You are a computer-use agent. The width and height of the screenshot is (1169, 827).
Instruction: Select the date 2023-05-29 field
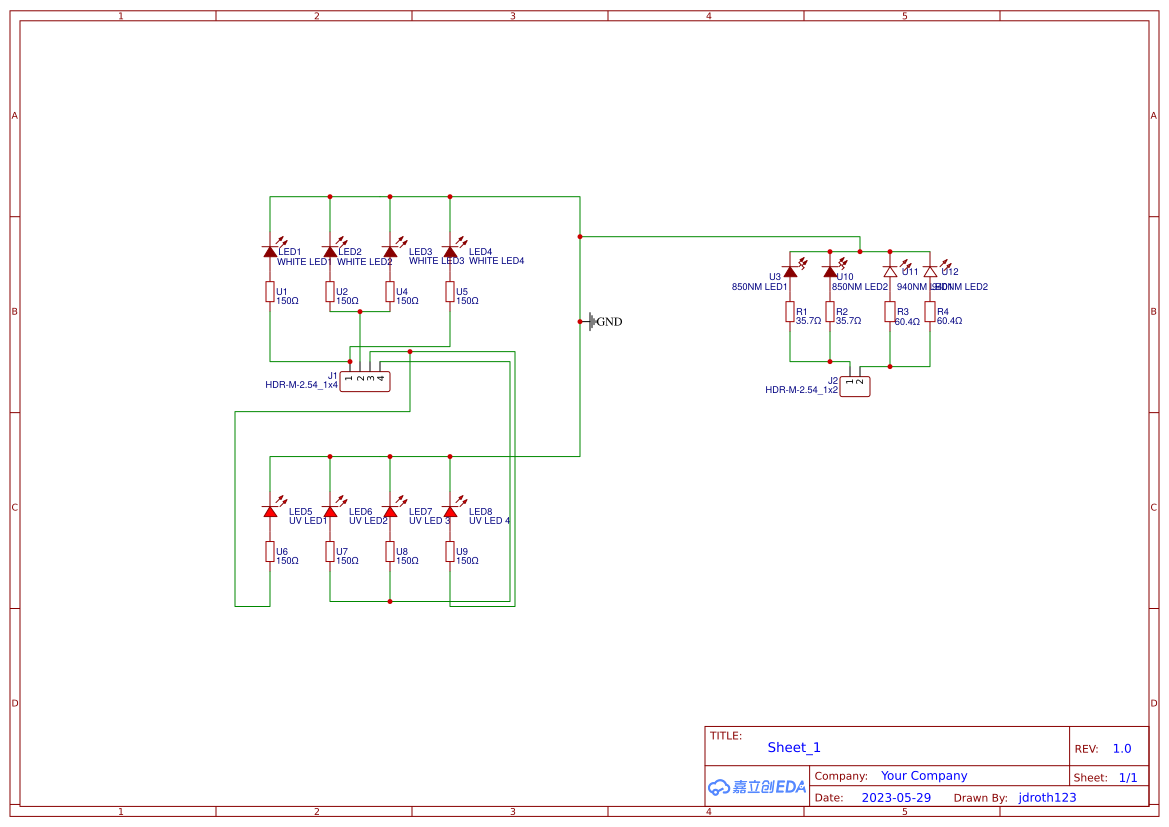(x=896, y=797)
